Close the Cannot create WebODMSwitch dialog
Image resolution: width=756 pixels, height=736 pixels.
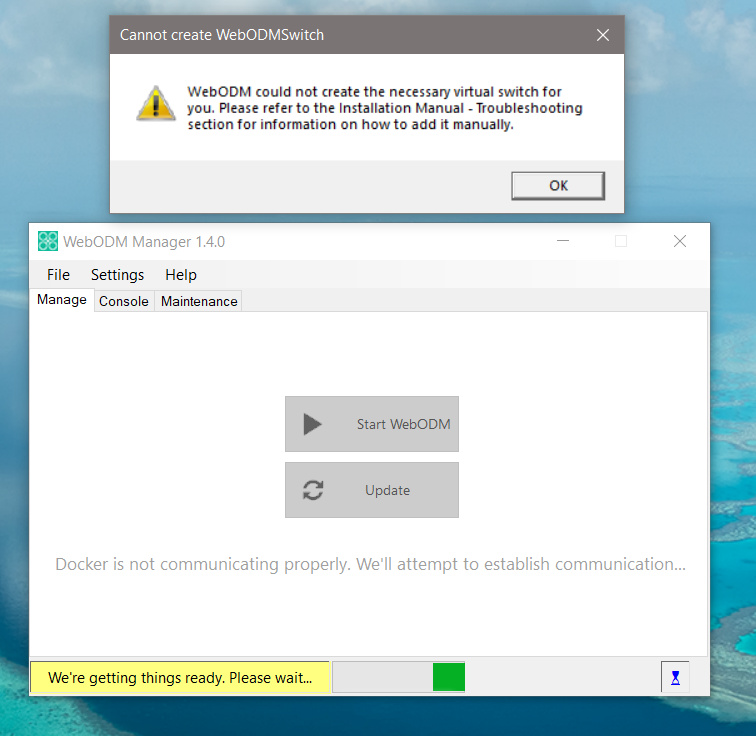click(602, 35)
